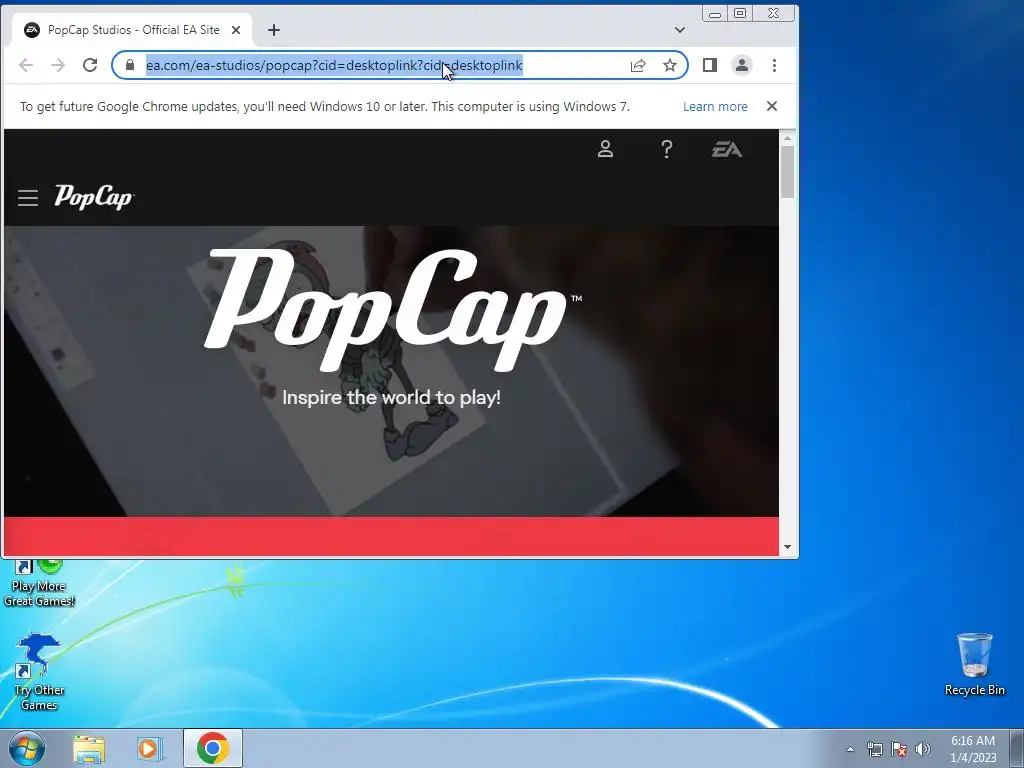The height and width of the screenshot is (768, 1024).
Task: Click the browser Back arrow
Action: coord(26,65)
